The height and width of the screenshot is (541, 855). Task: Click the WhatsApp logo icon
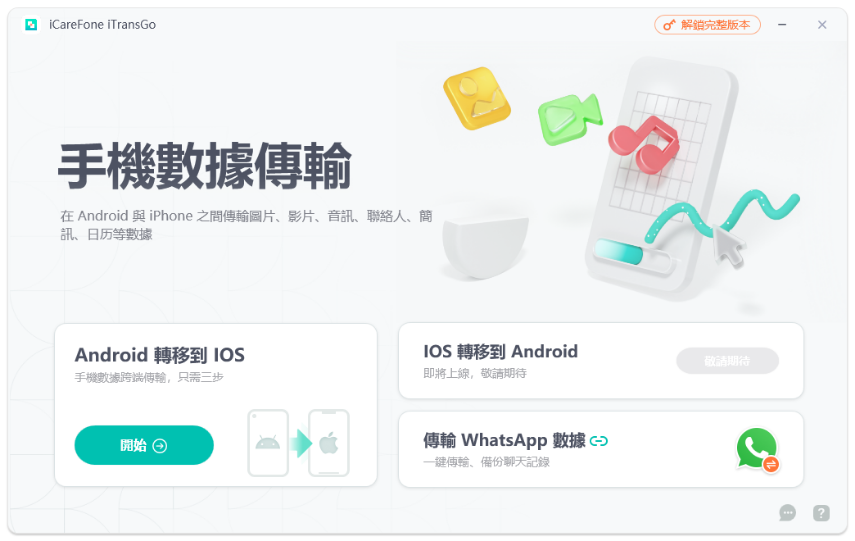(x=757, y=449)
